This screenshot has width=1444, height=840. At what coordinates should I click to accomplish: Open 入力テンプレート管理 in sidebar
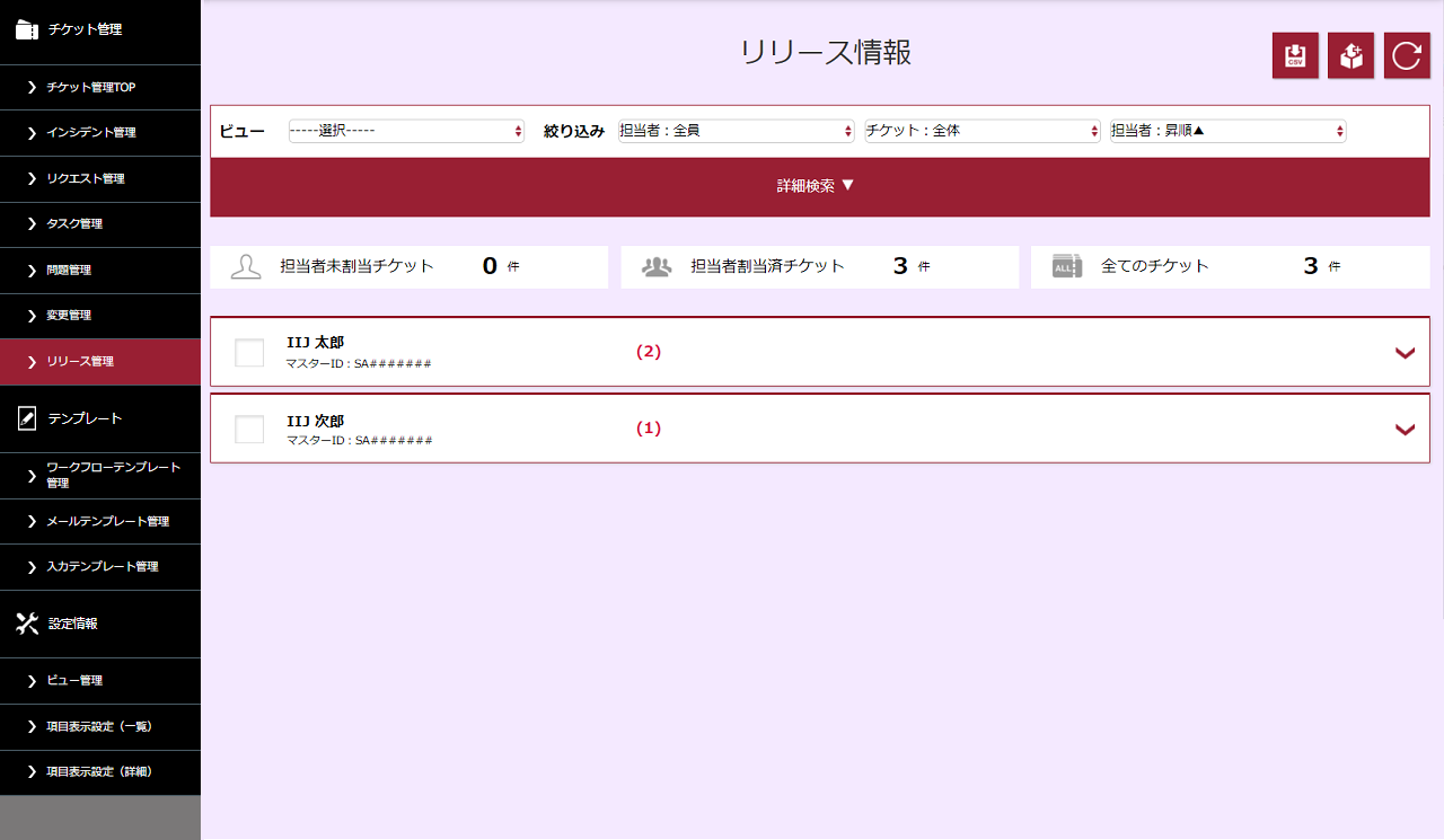100,567
